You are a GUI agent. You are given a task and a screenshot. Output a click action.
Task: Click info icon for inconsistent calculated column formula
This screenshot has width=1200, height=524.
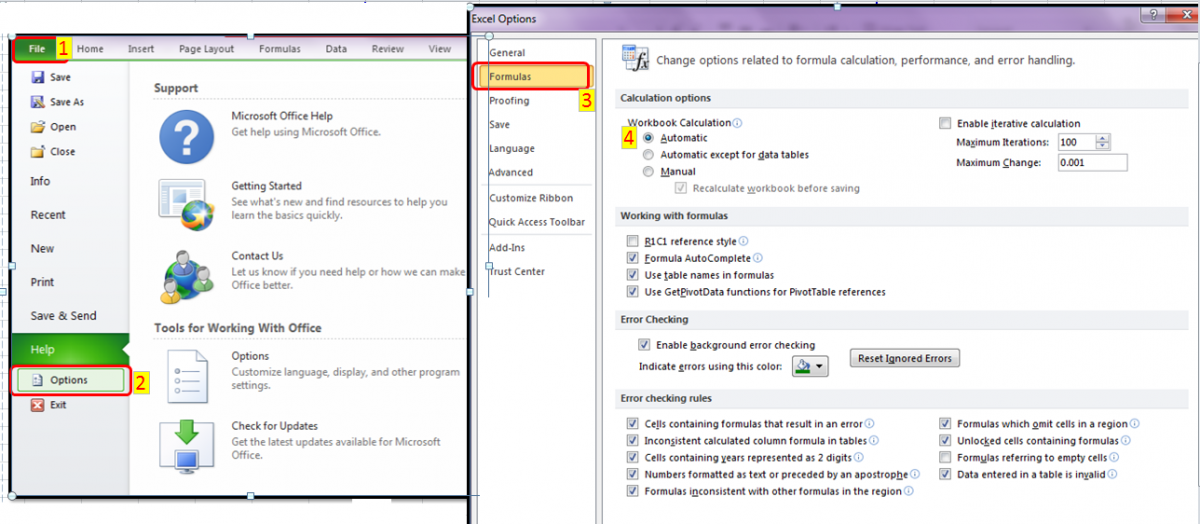coord(874,440)
